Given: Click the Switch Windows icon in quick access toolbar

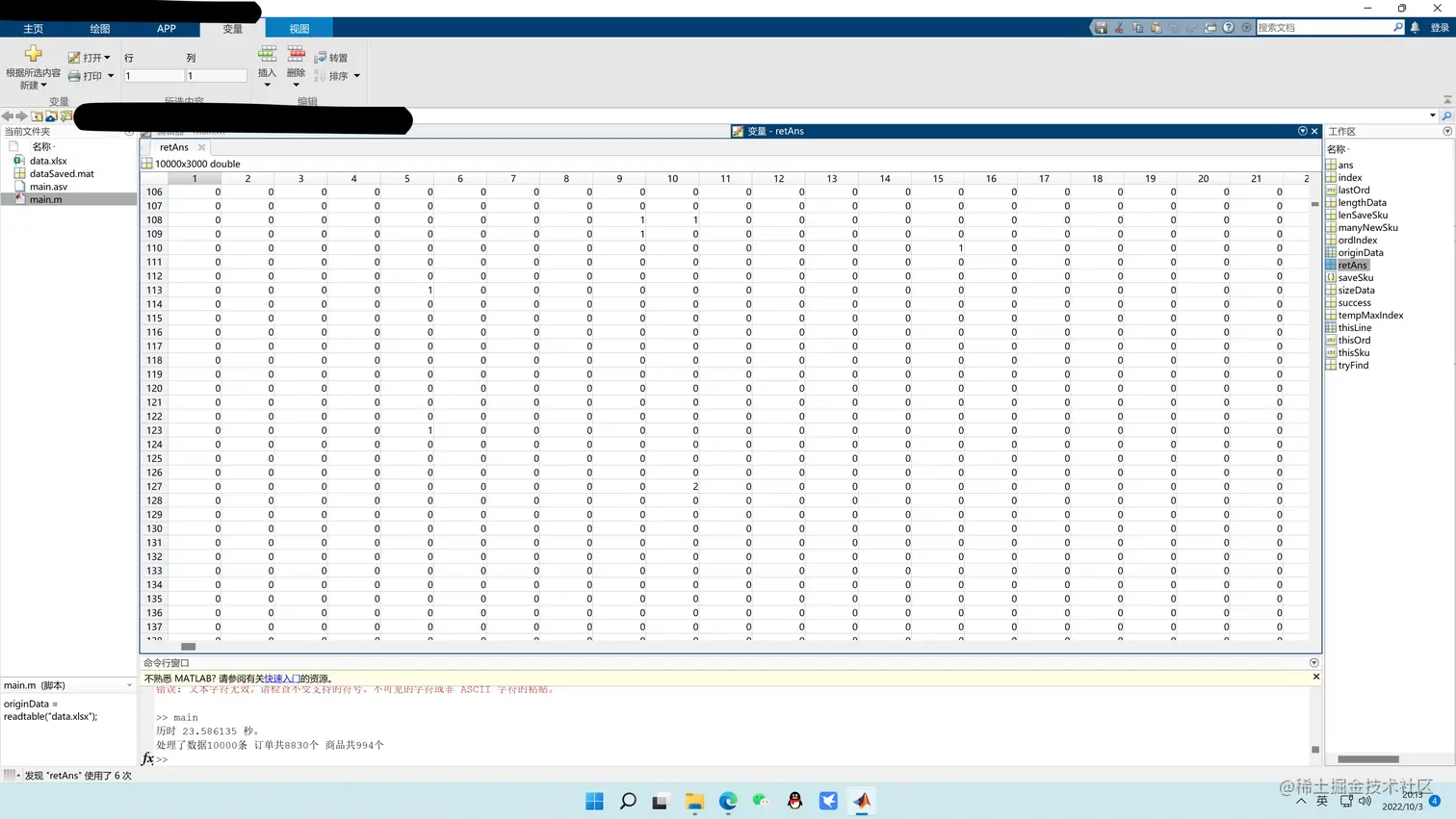Looking at the screenshot, I should coord(1210,28).
